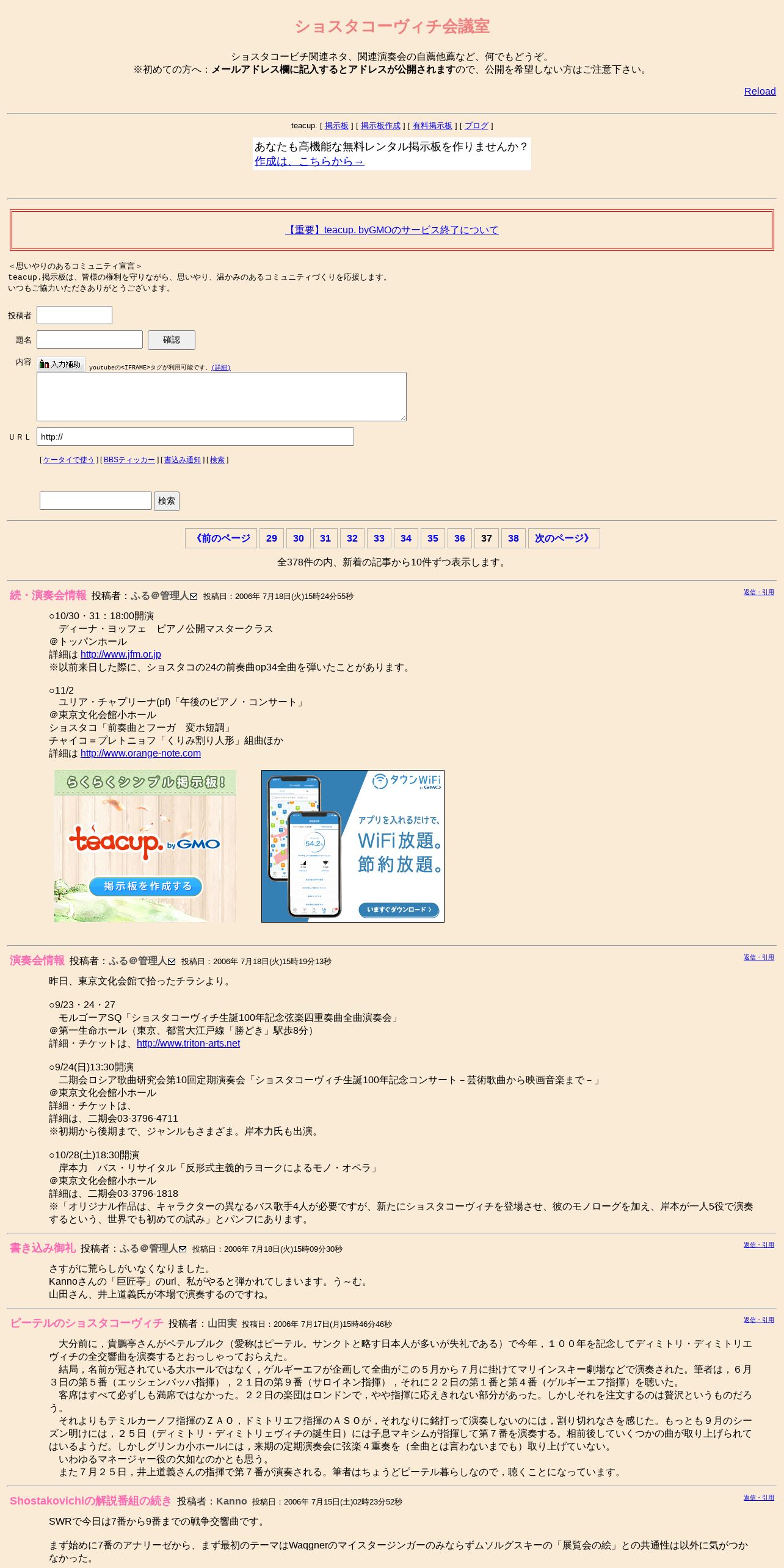The image size is (784, 1568).
Task: Click the タウンWiFi banner ad
Action: click(x=353, y=846)
